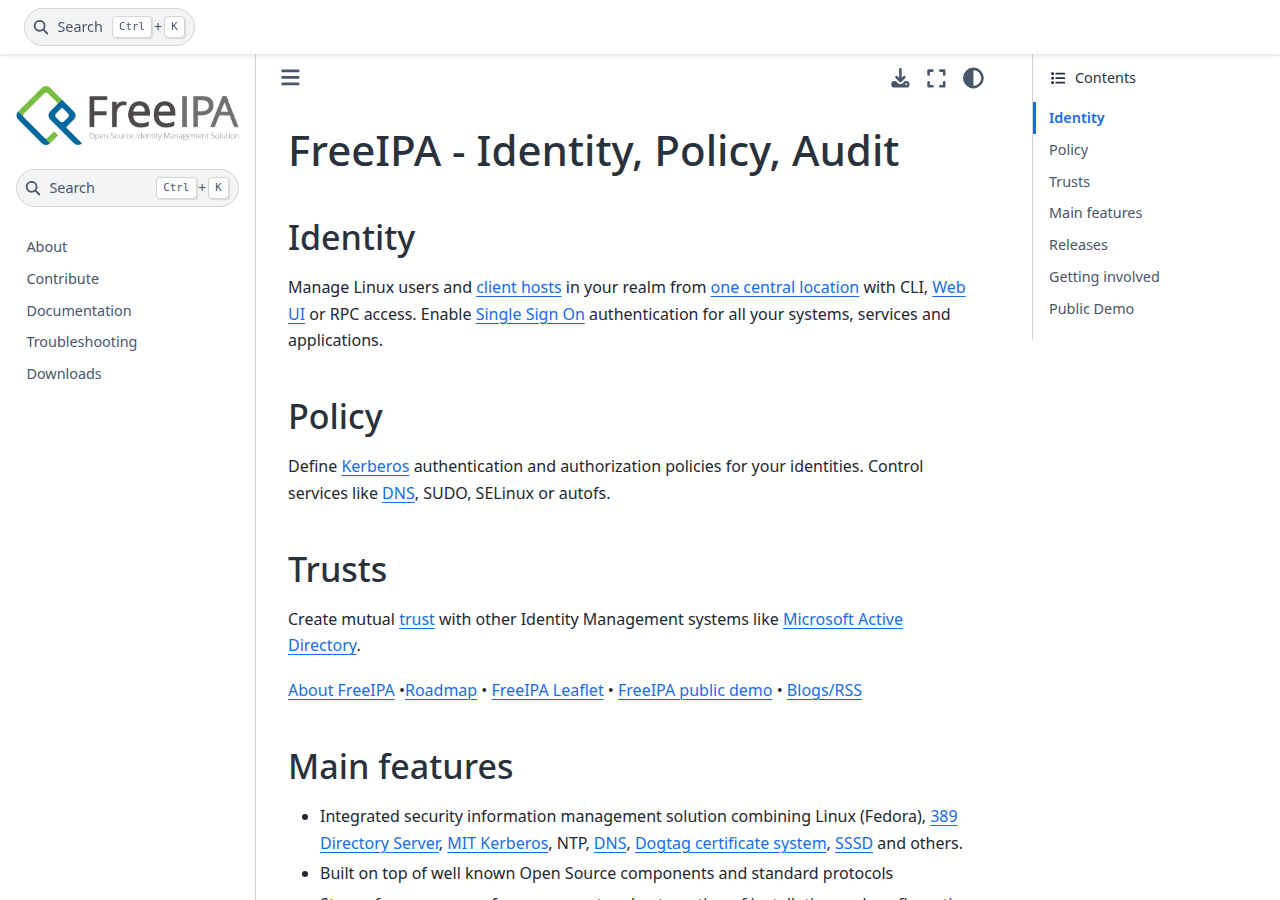Jump to Policy in Contents
This screenshot has width=1280, height=900.
coord(1068,150)
